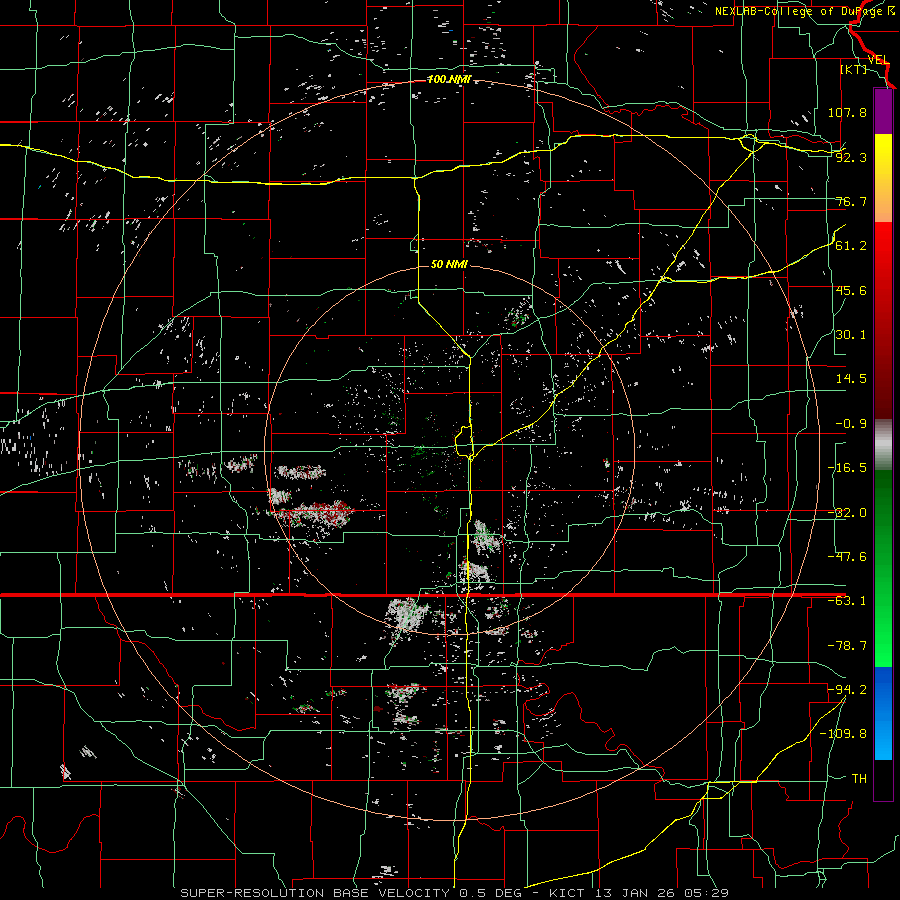The height and width of the screenshot is (900, 900).
Task: Click the purple segment of the velocity color bar
Action: (x=883, y=111)
